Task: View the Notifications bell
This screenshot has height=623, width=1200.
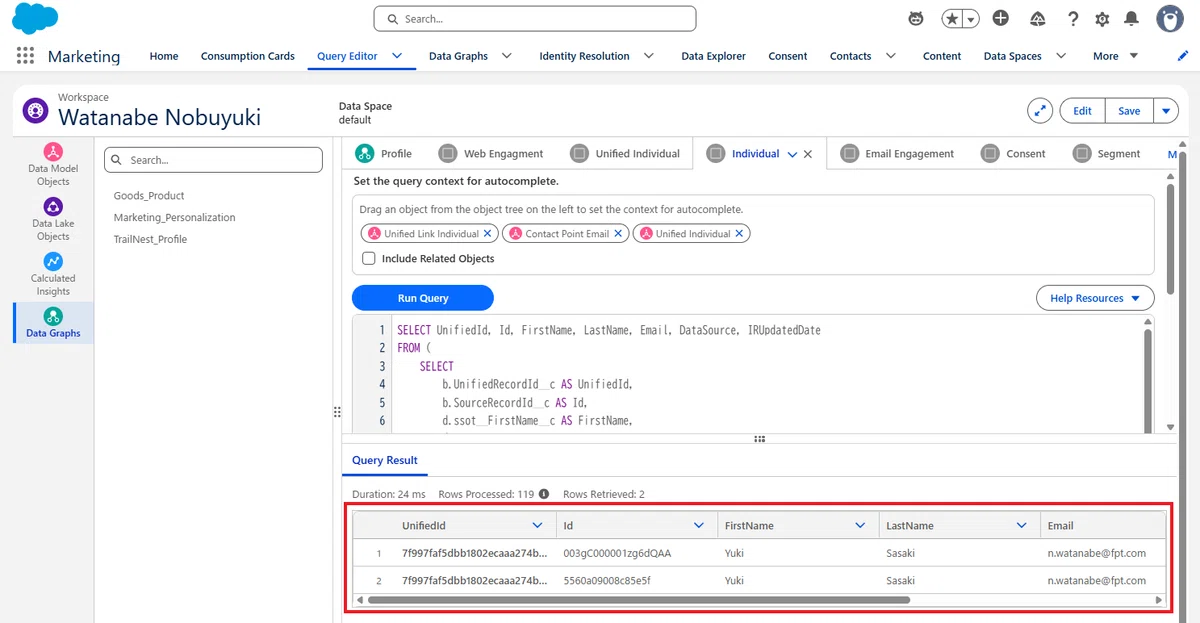Action: click(1131, 18)
